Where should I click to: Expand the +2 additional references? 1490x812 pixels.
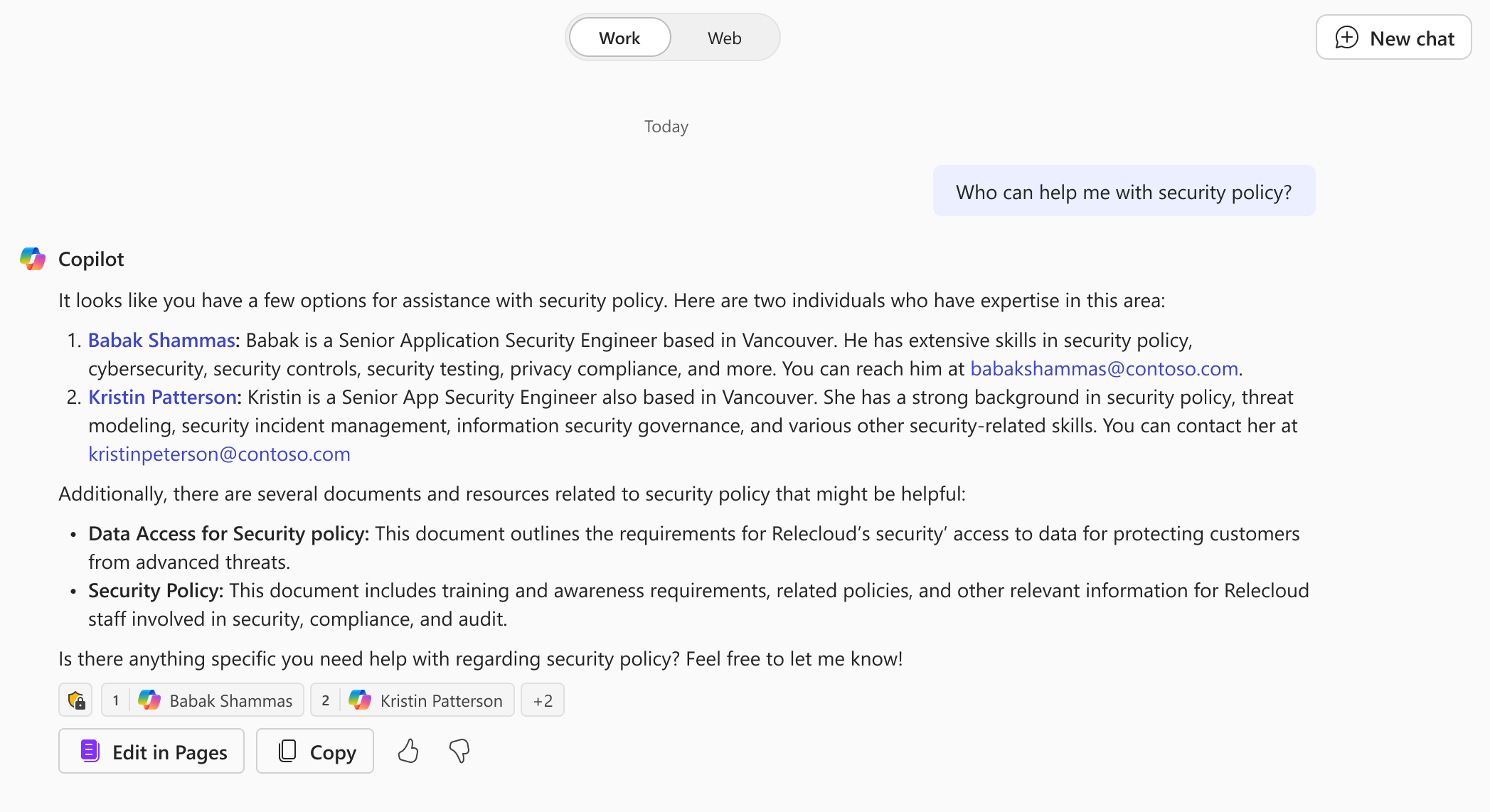[543, 700]
